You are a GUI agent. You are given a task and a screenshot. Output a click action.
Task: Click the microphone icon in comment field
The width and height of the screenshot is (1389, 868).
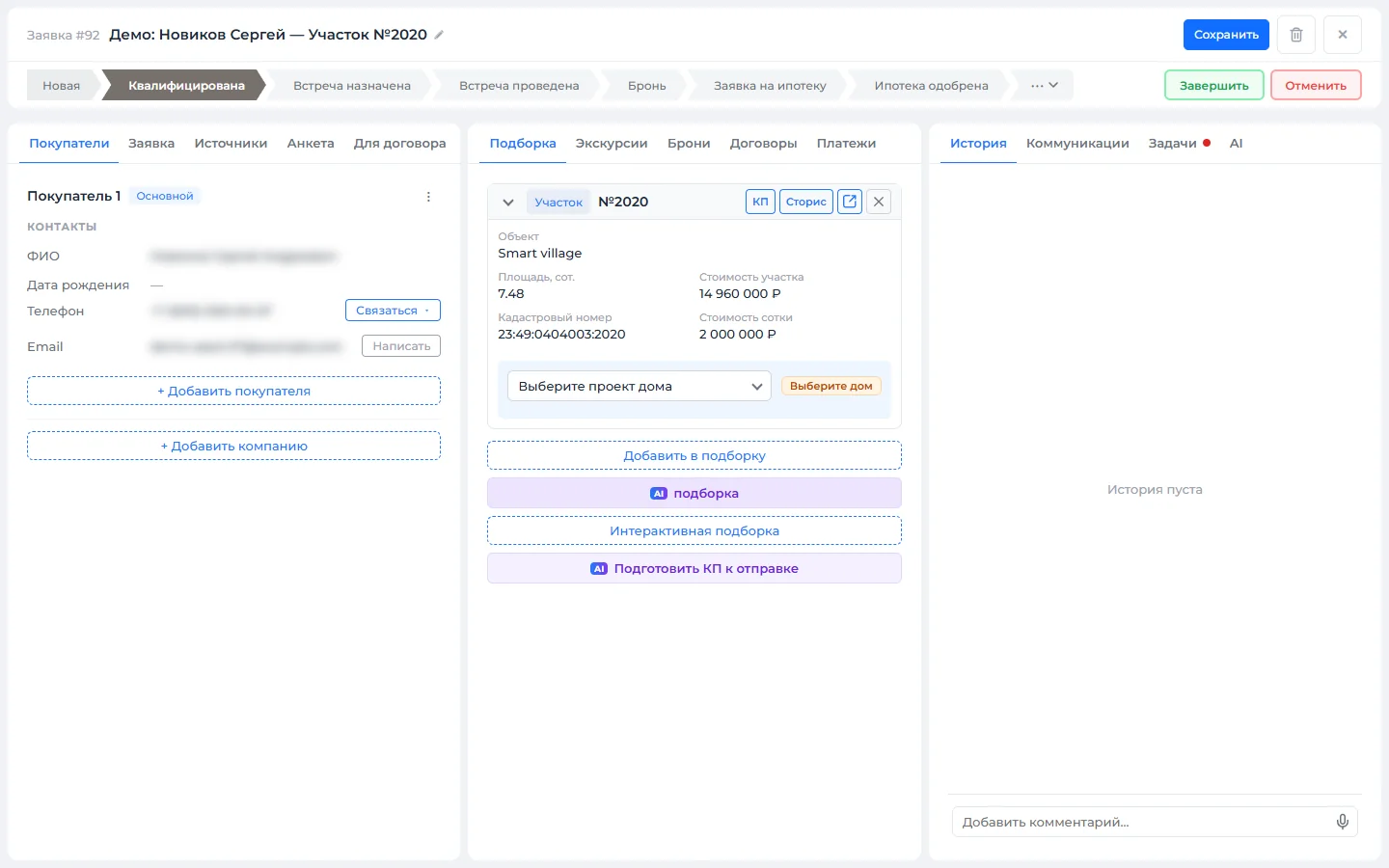[x=1342, y=822]
